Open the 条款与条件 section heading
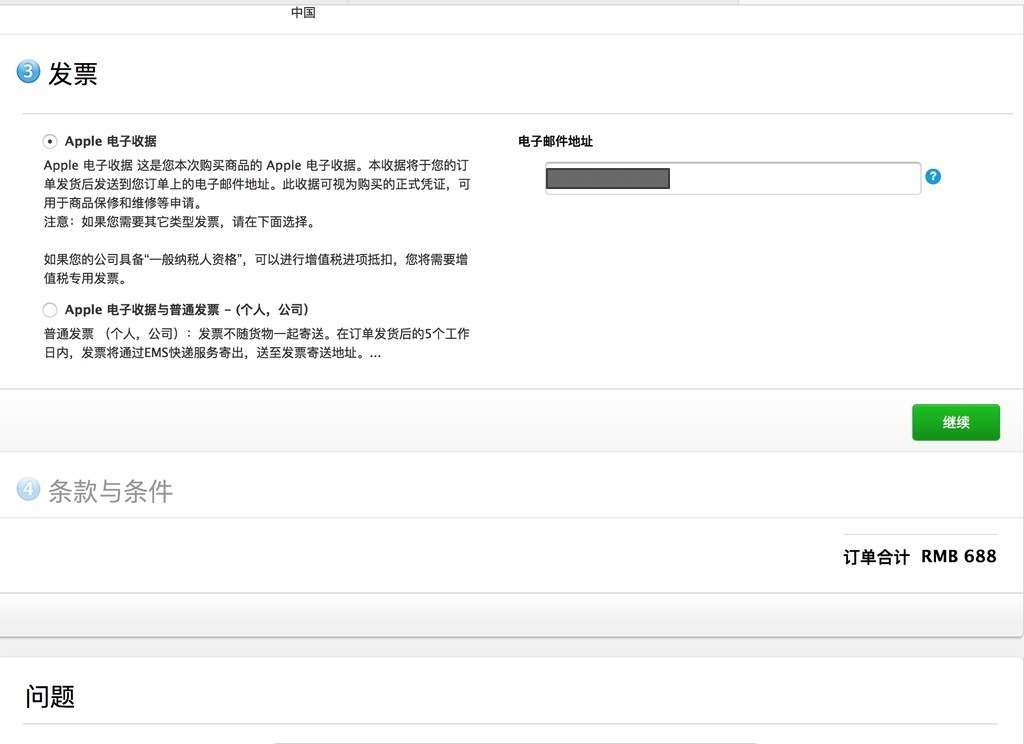The image size is (1024, 744). (x=110, y=491)
